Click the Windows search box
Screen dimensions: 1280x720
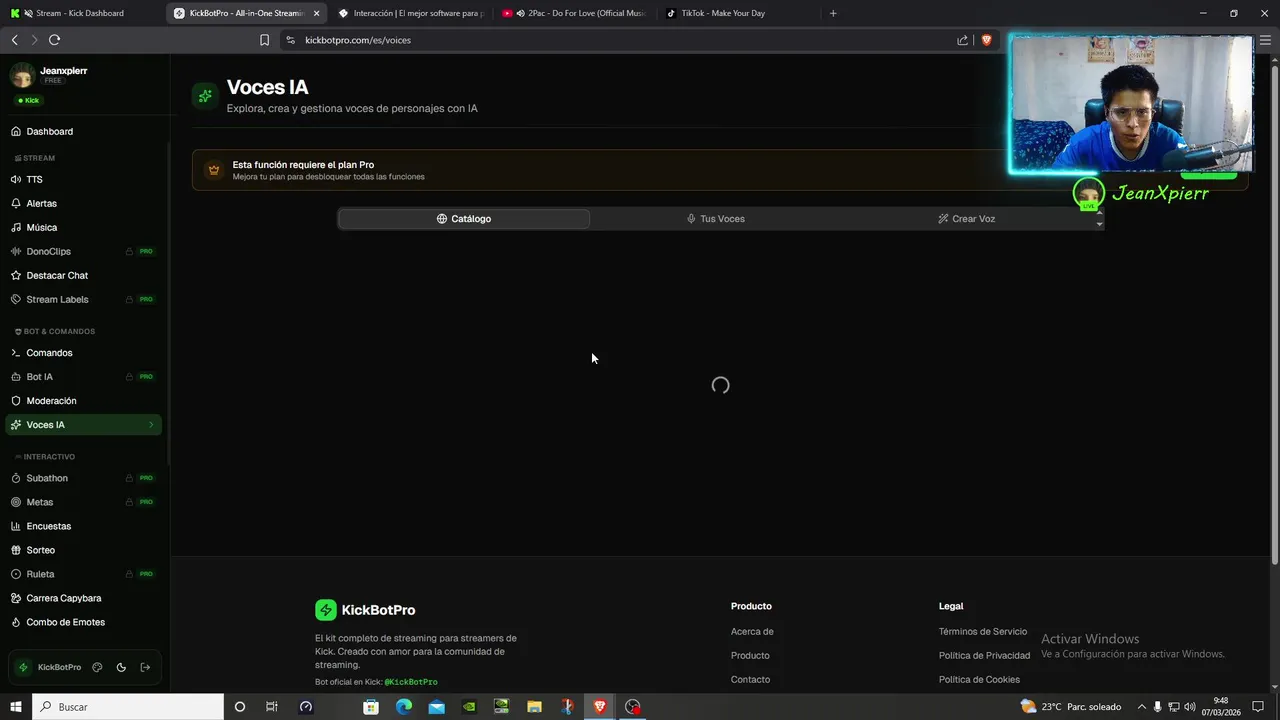click(128, 707)
